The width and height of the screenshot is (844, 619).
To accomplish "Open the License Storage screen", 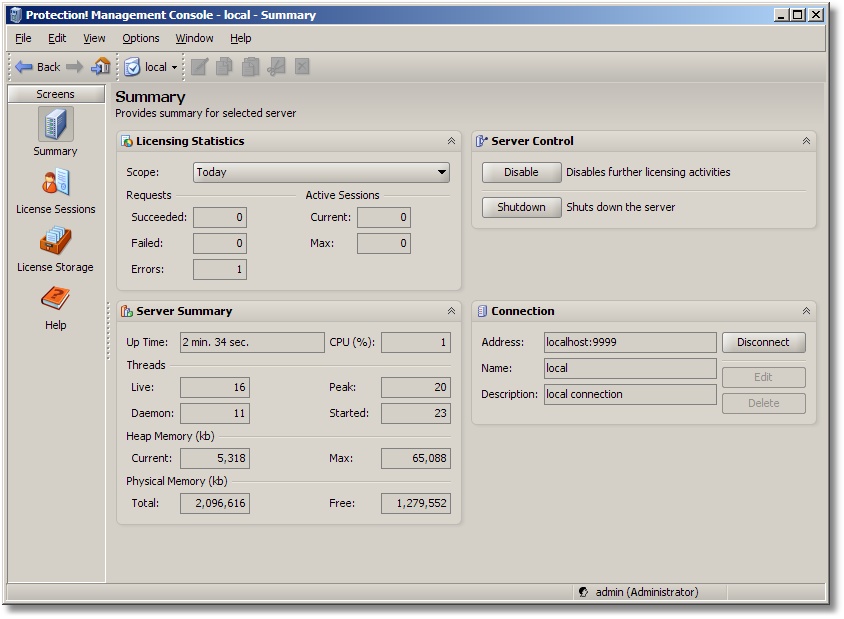I will (55, 241).
